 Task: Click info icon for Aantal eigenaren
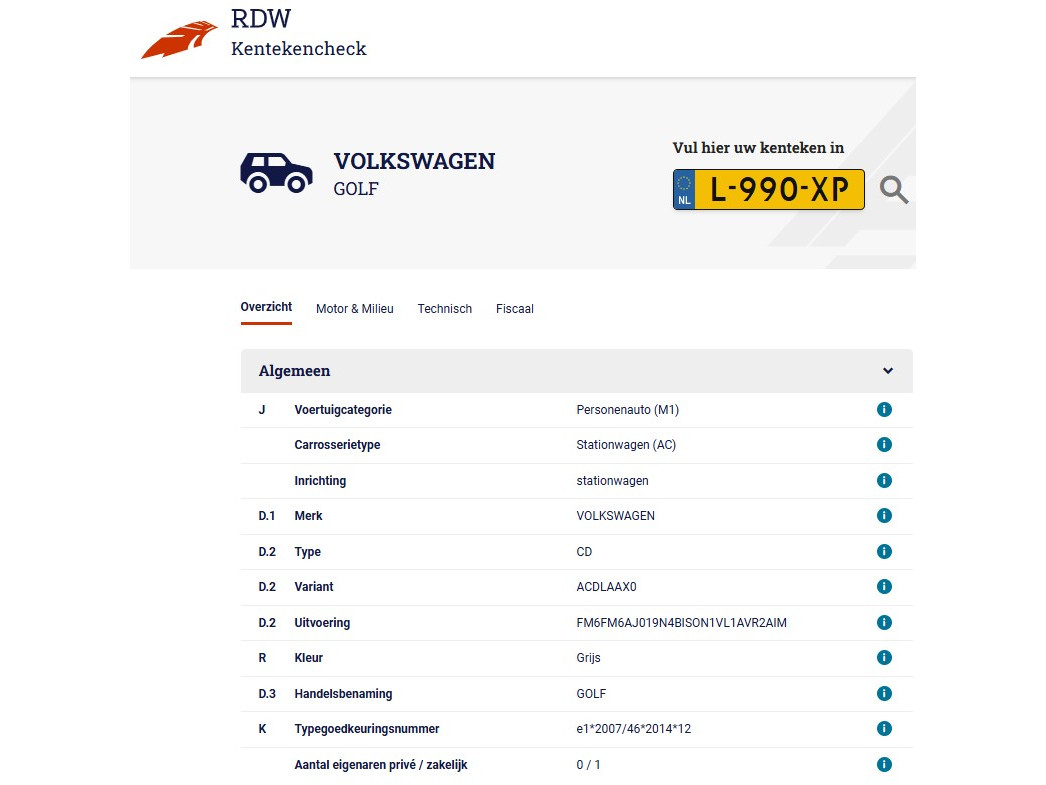tap(884, 765)
